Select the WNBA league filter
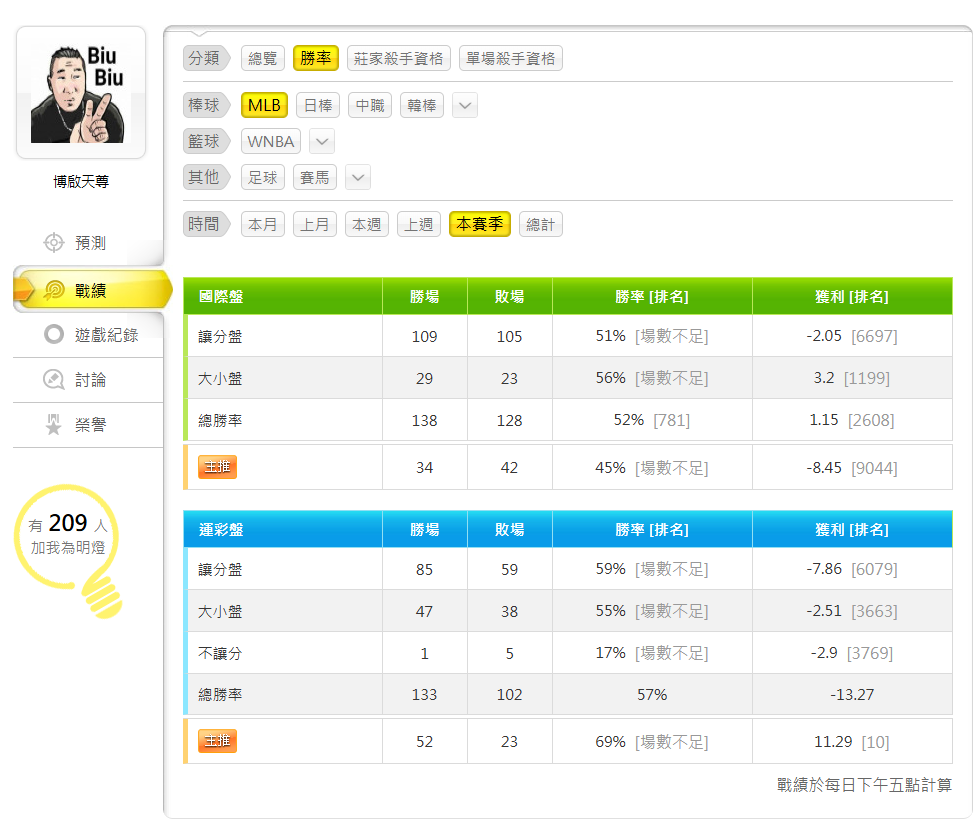980x827 pixels. (x=271, y=141)
